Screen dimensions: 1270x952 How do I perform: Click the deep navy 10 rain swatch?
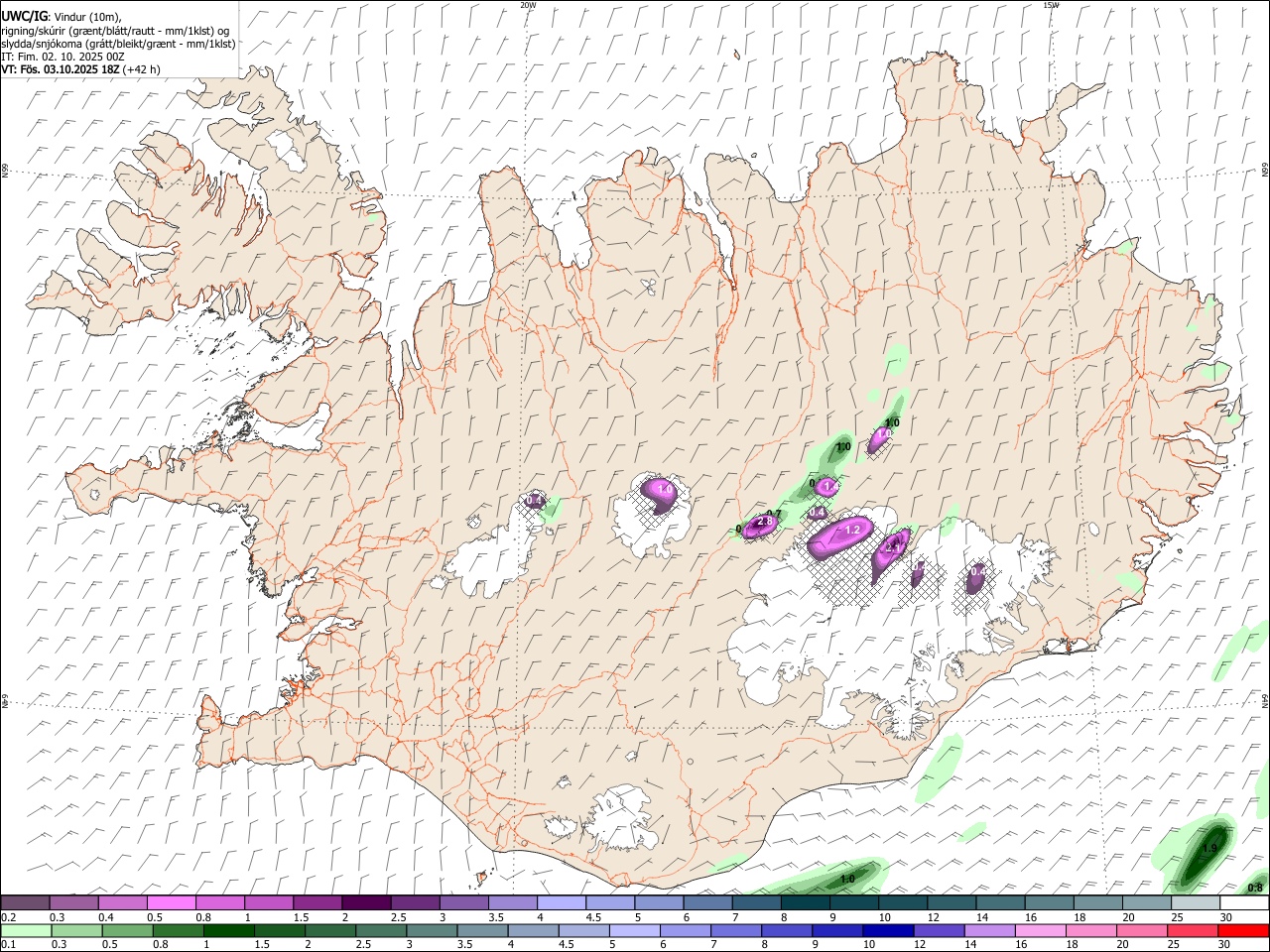pos(887,930)
